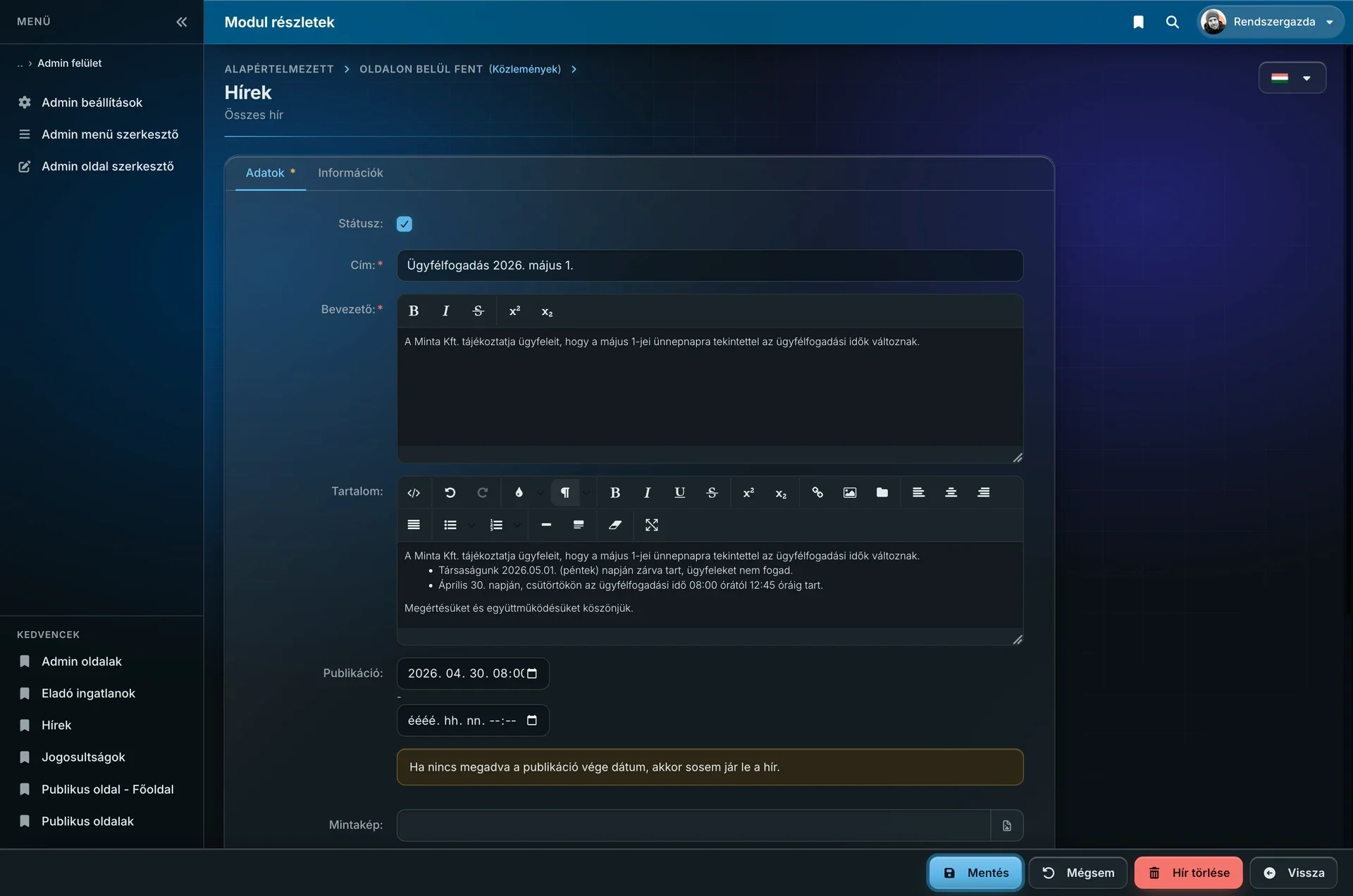Open file manager folder icon in Tartalom
This screenshot has height=896, width=1353.
tap(882, 493)
